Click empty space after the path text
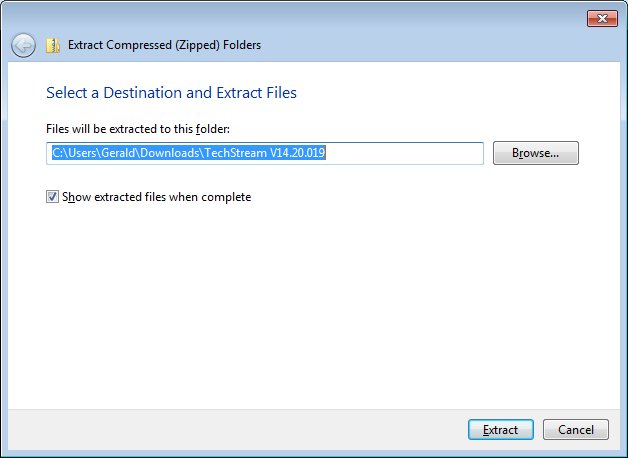Image resolution: width=628 pixels, height=458 pixels. (405, 153)
